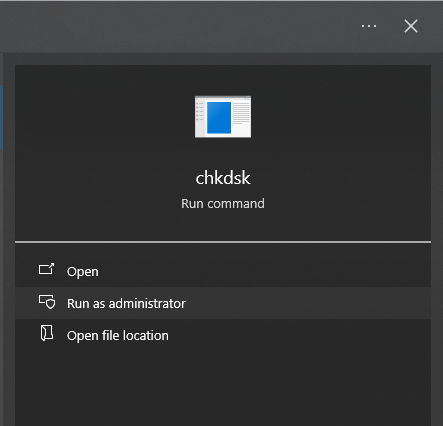Click the Open arrow-box icon
The height and width of the screenshot is (426, 443).
coord(46,269)
